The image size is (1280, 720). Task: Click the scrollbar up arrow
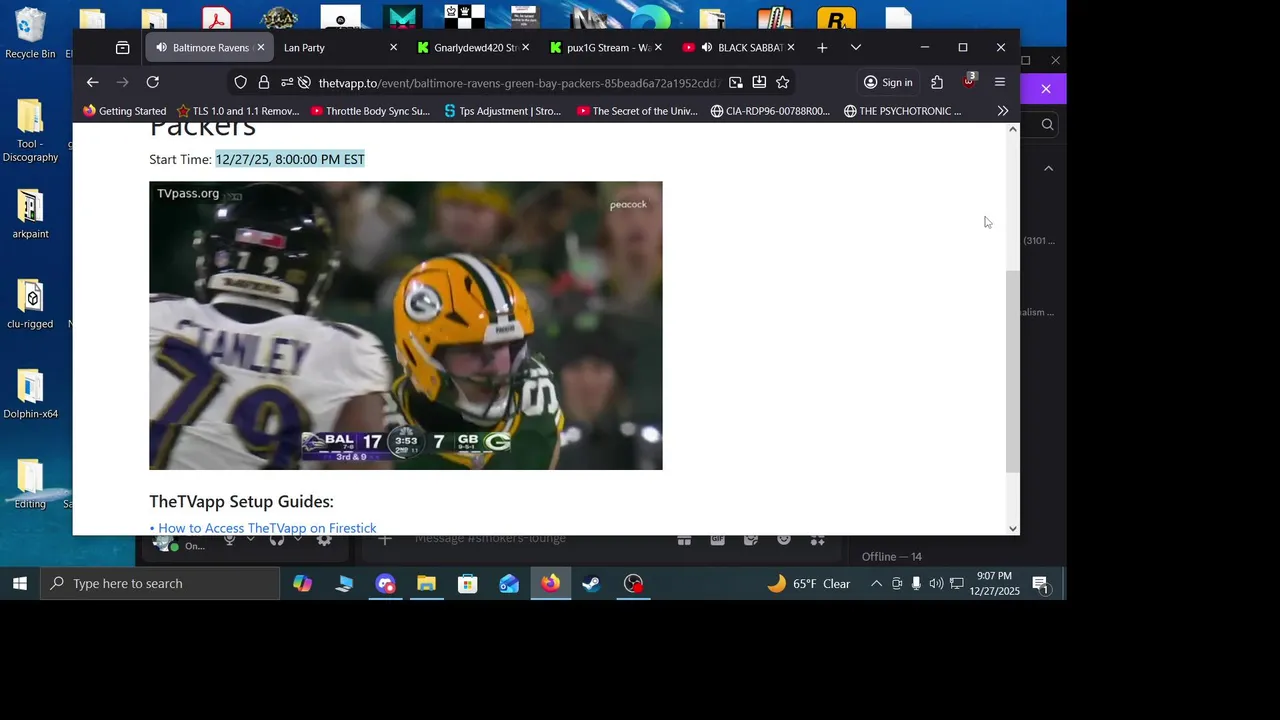point(1012,129)
